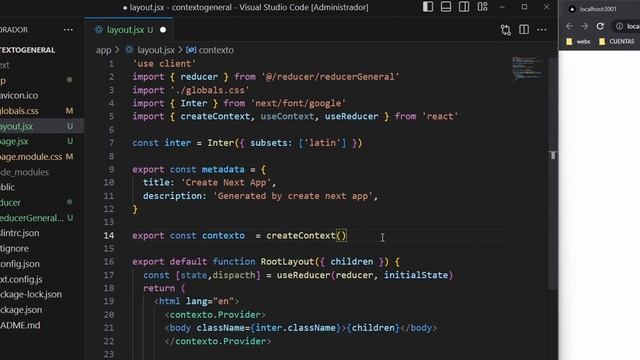Open the source control changes icon

506,30
